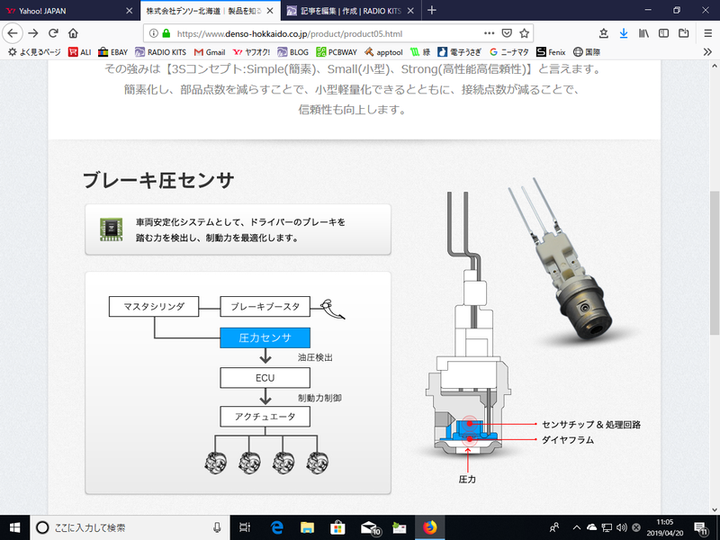
Task: Open a new tab with plus button
Action: [432, 10]
